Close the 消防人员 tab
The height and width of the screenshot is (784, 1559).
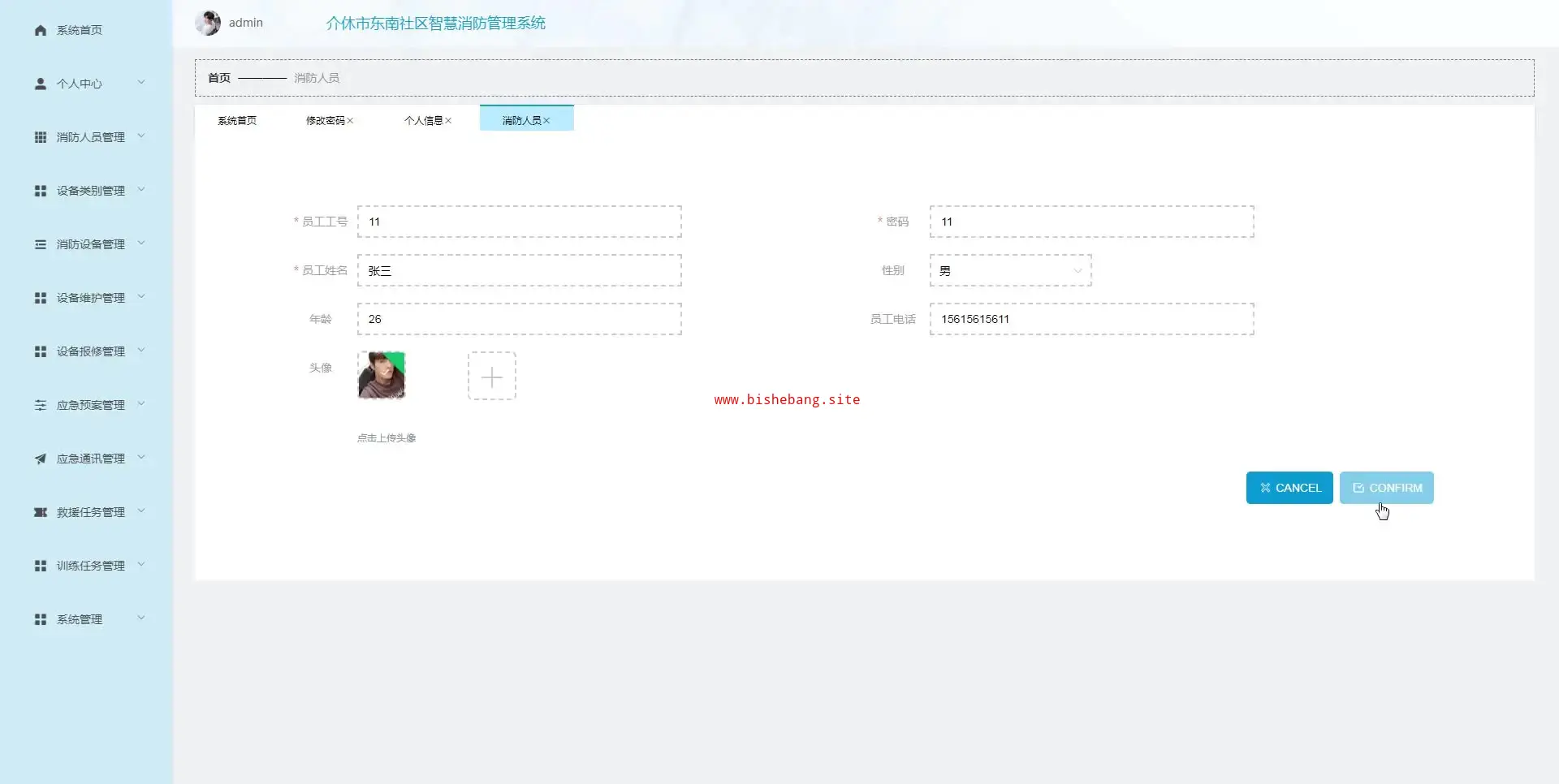click(x=546, y=121)
